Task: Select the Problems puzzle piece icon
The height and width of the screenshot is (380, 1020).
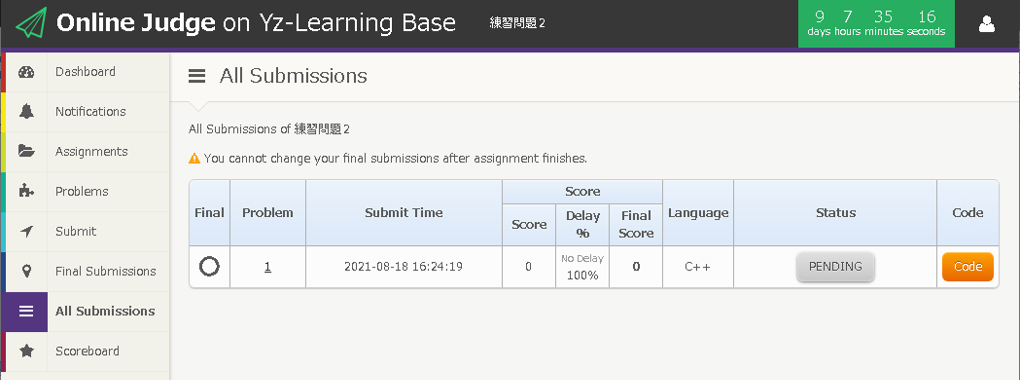Action: [x=26, y=191]
